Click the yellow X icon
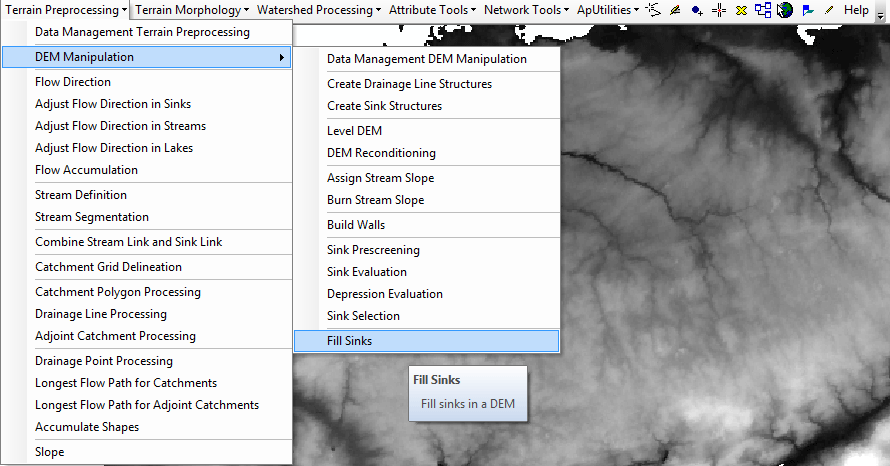 (x=741, y=10)
